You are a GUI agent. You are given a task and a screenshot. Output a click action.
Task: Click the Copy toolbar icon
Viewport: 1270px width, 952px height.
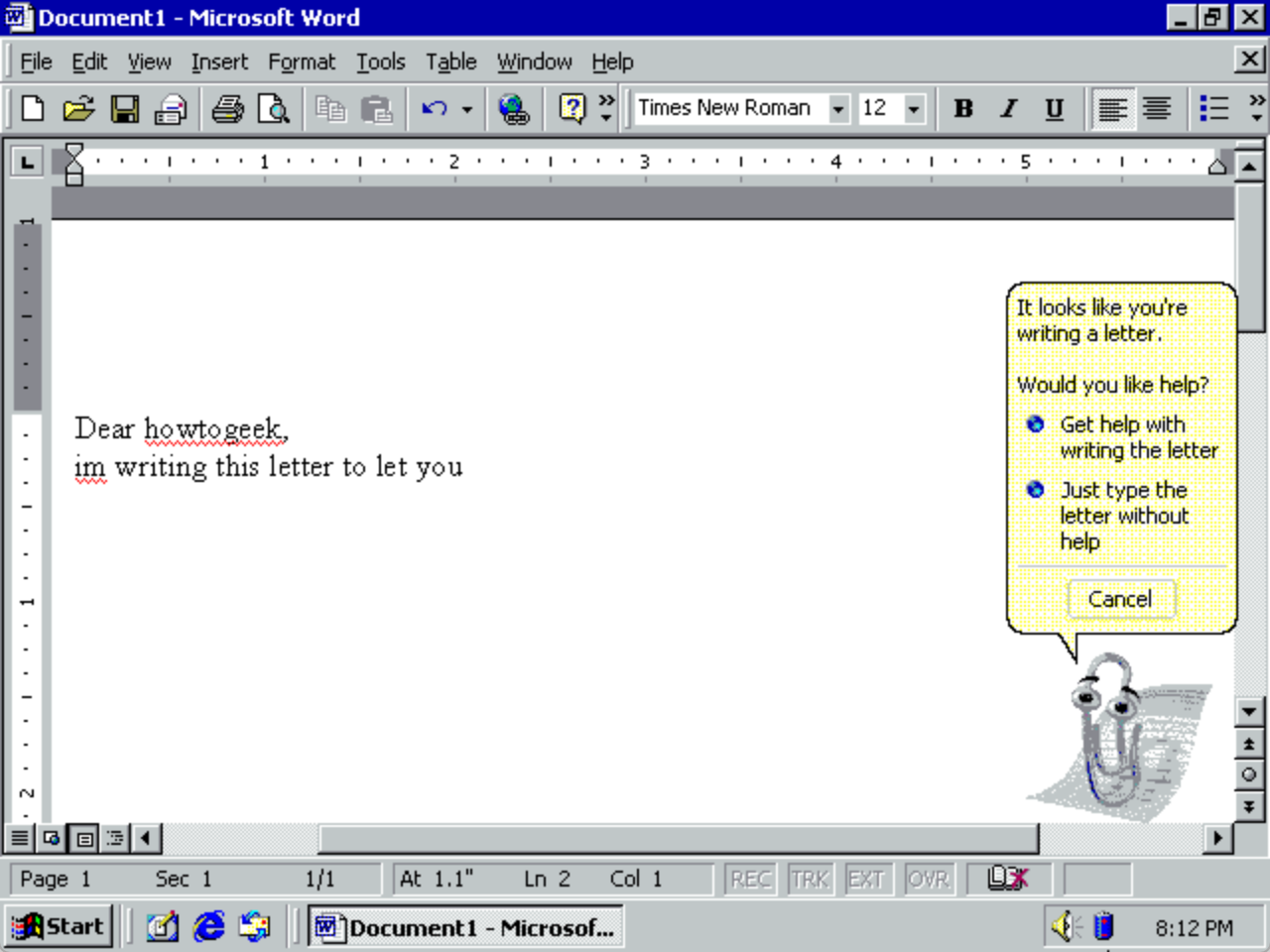330,108
